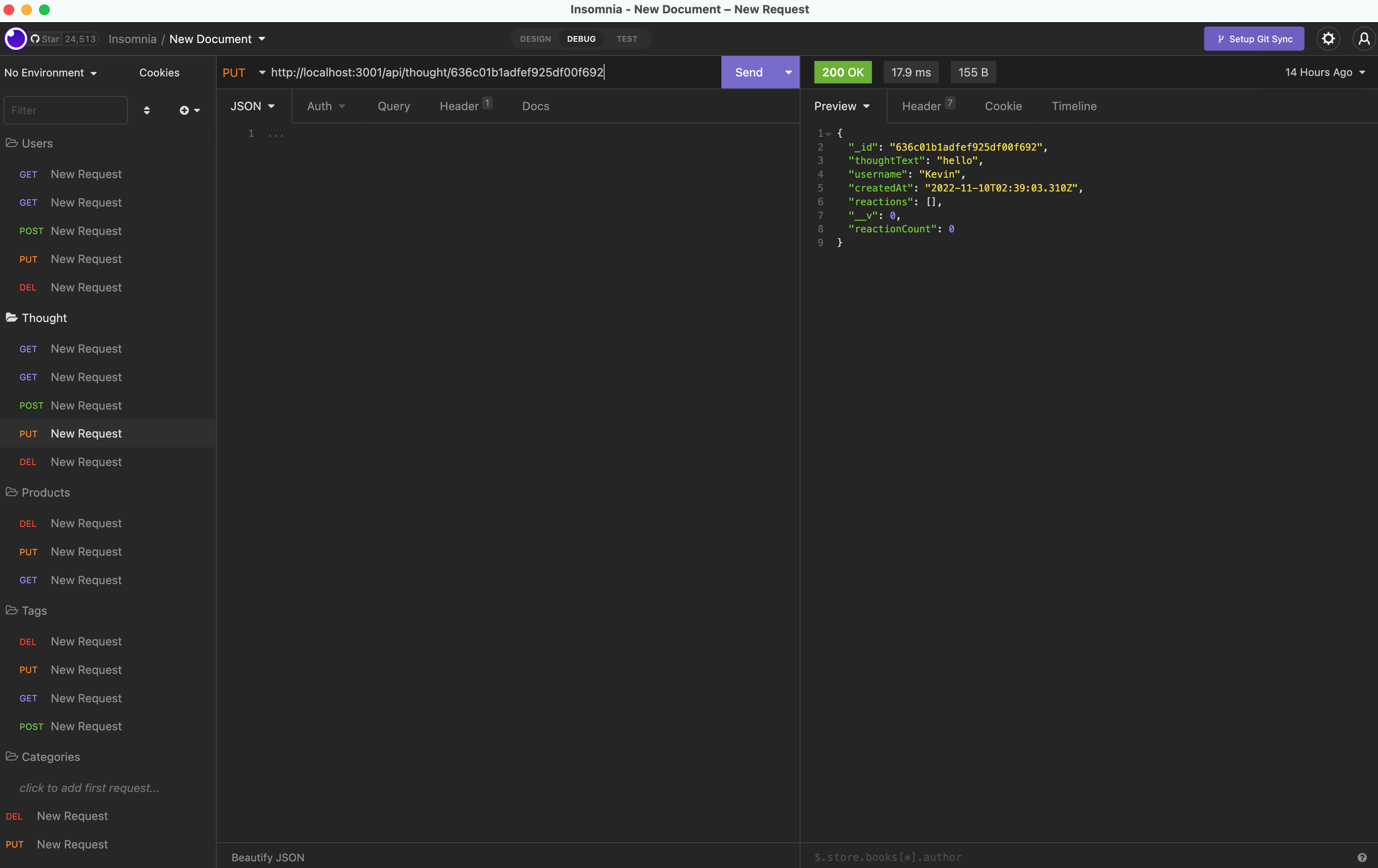This screenshot has height=868, width=1378.
Task: Open the Send button dropdown arrow
Action: pos(788,72)
